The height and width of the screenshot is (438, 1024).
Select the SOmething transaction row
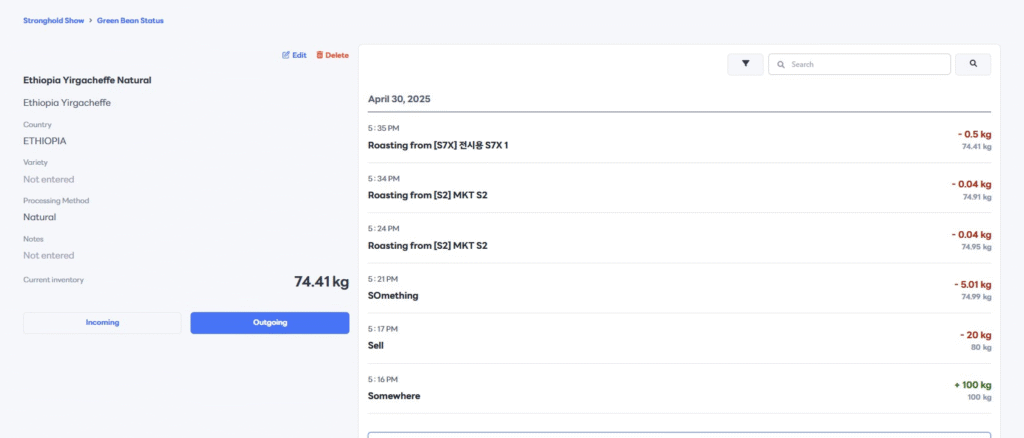pos(679,289)
